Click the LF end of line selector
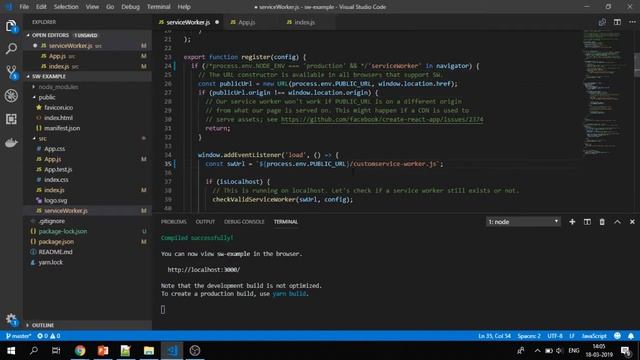 pyautogui.click(x=572, y=336)
